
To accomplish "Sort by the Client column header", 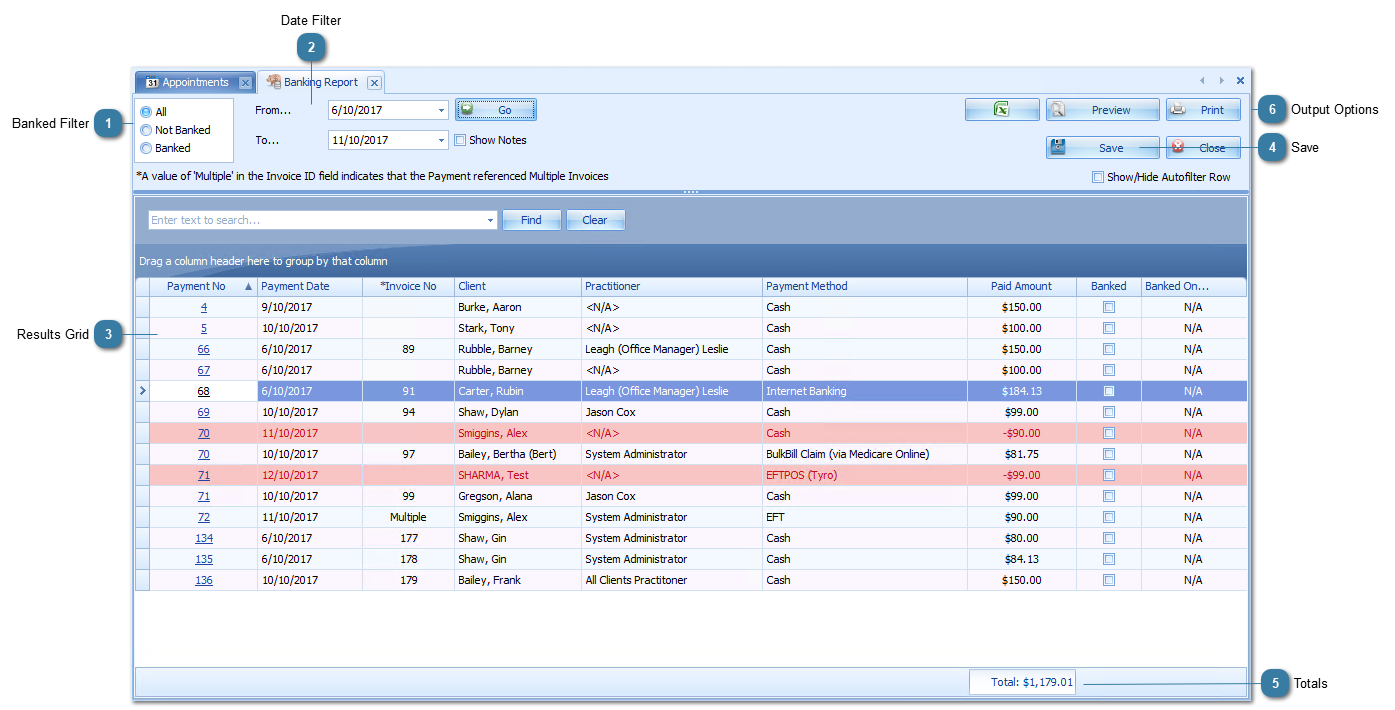I will tap(518, 286).
